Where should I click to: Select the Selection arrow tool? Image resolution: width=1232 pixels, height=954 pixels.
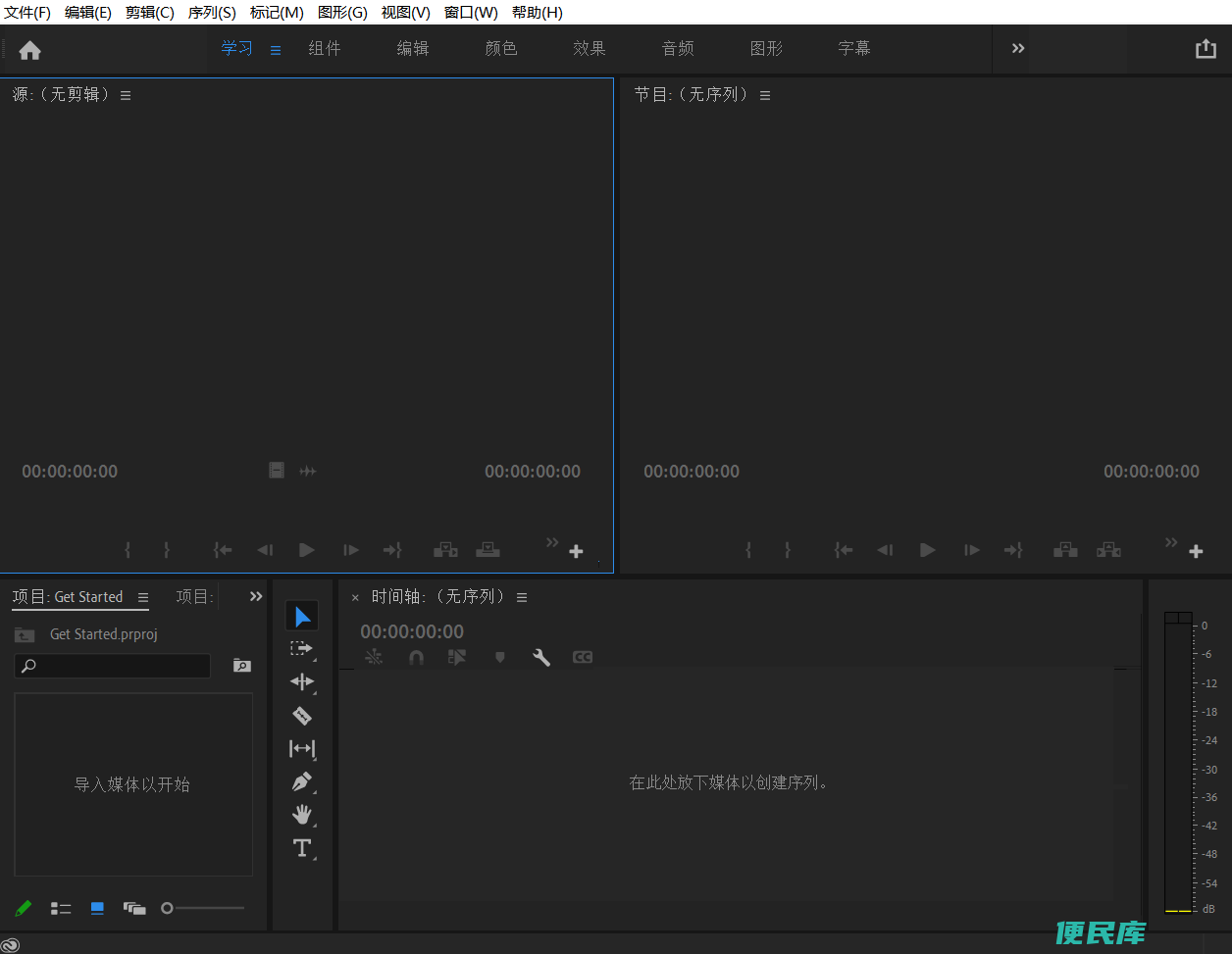302,616
